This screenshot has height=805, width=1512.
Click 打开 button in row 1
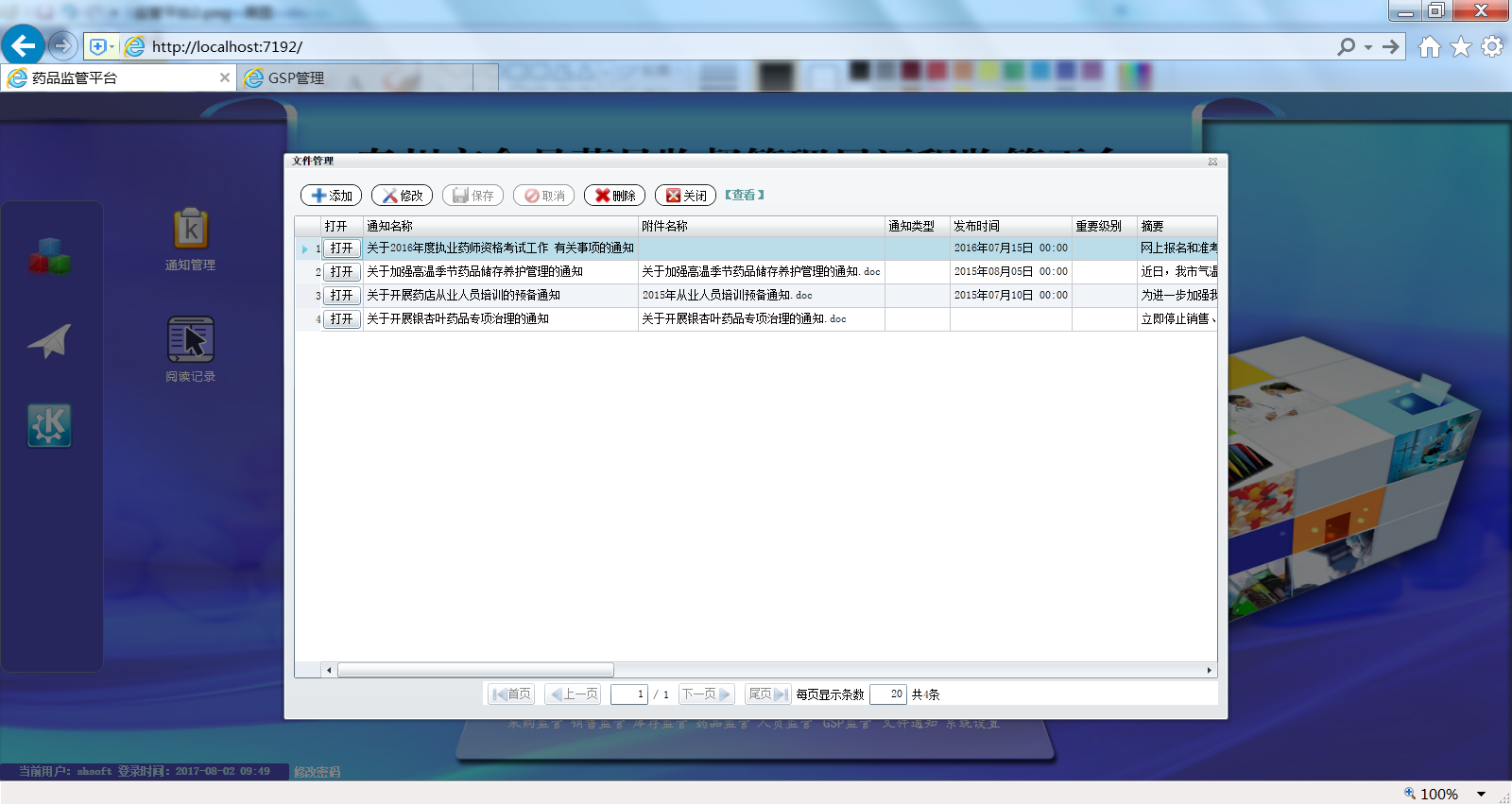click(x=341, y=248)
